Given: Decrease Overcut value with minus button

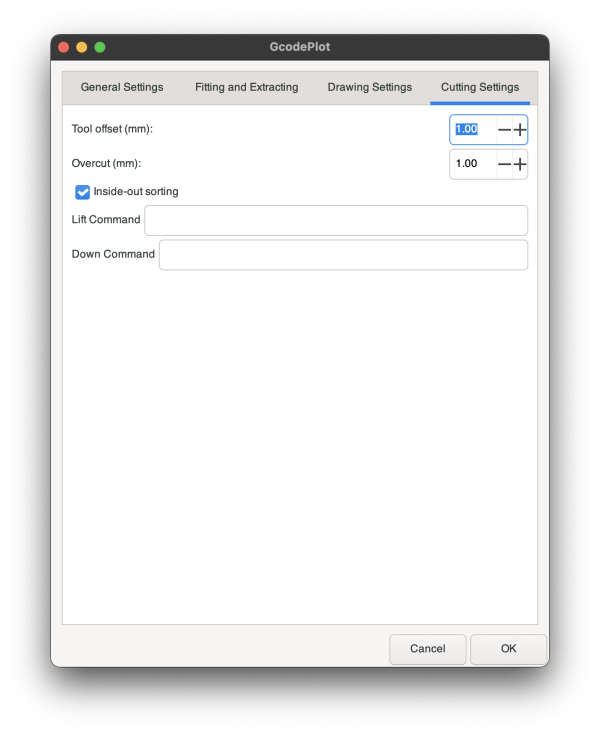Looking at the screenshot, I should tap(505, 164).
